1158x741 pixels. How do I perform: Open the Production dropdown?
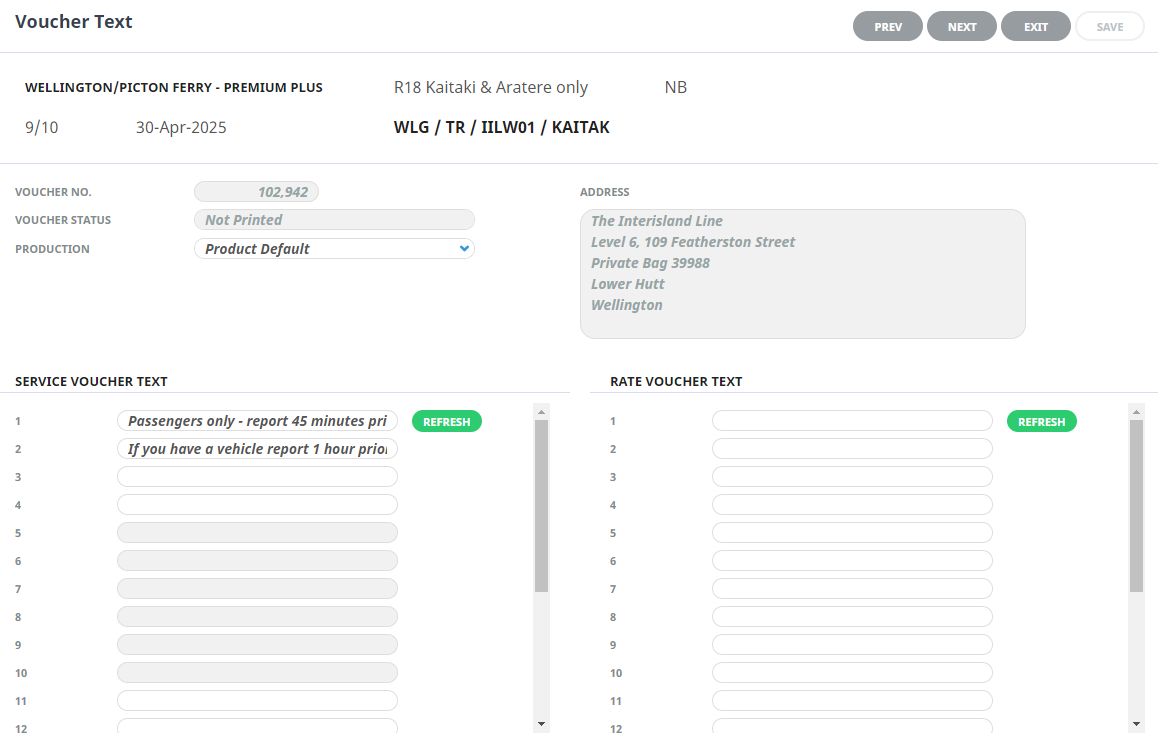click(334, 249)
